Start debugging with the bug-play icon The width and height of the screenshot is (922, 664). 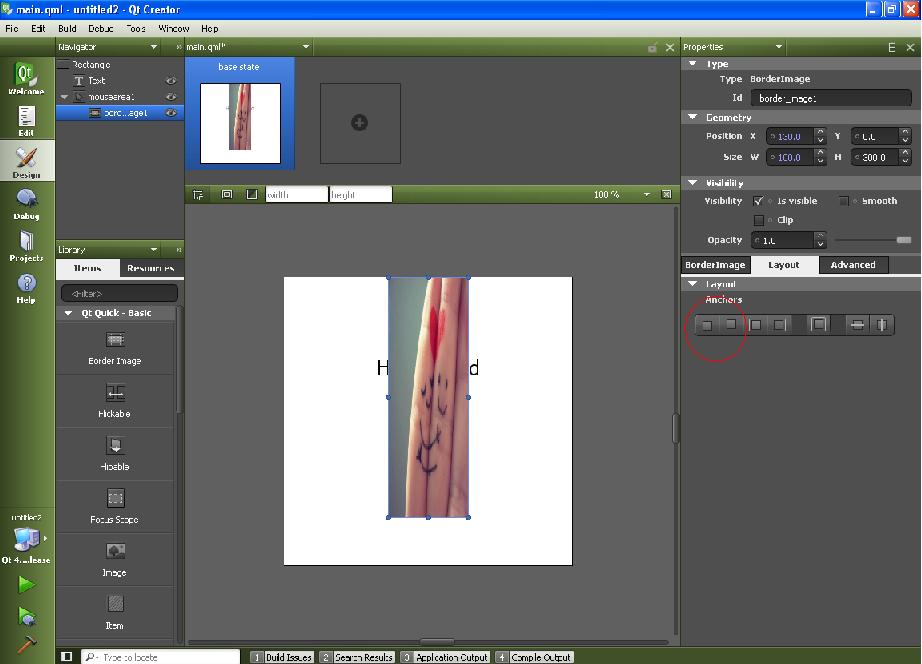26,616
